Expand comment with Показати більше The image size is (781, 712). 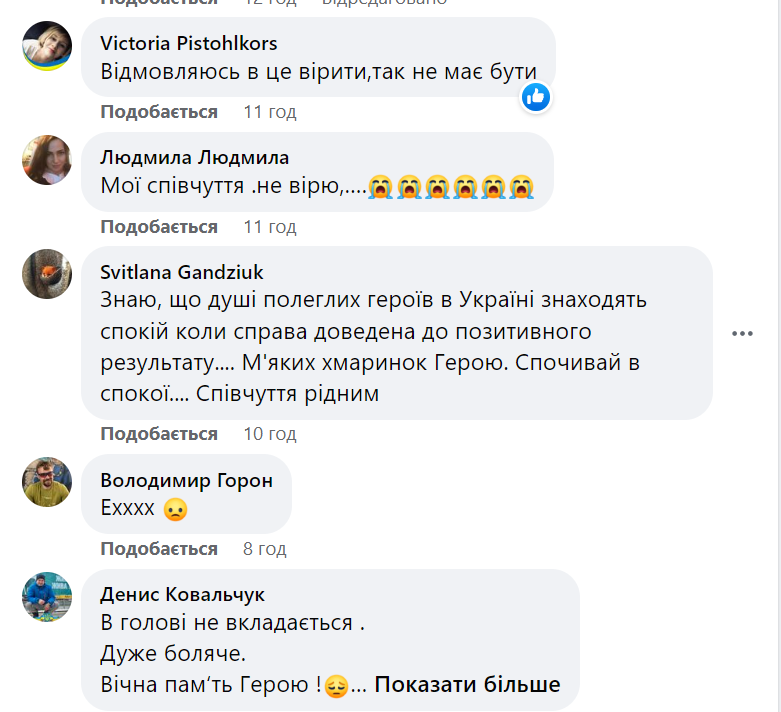467,685
